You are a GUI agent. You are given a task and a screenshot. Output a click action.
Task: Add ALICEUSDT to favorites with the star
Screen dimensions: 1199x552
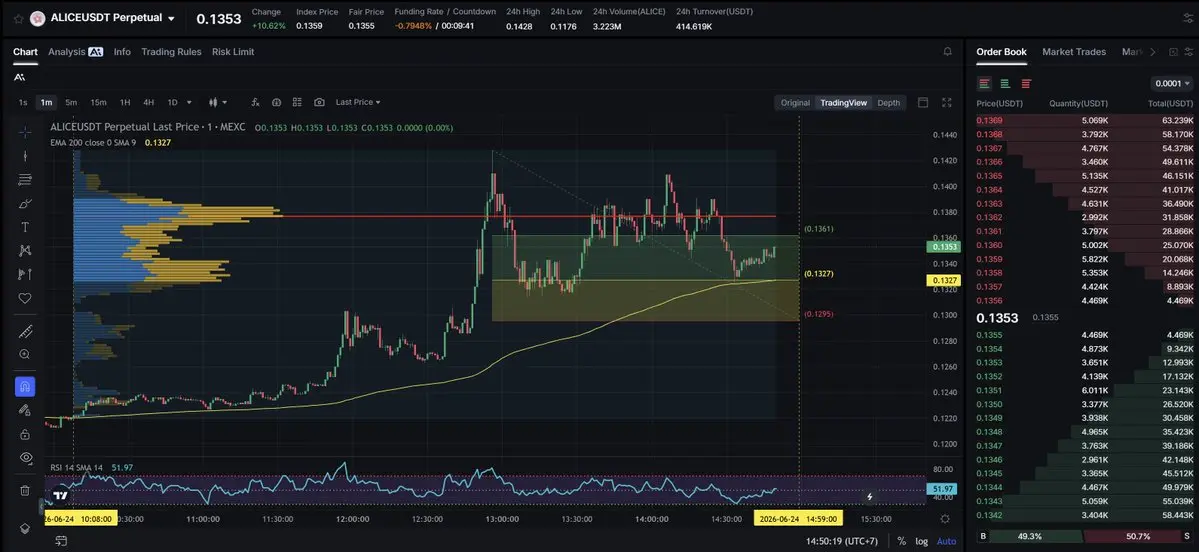point(18,18)
